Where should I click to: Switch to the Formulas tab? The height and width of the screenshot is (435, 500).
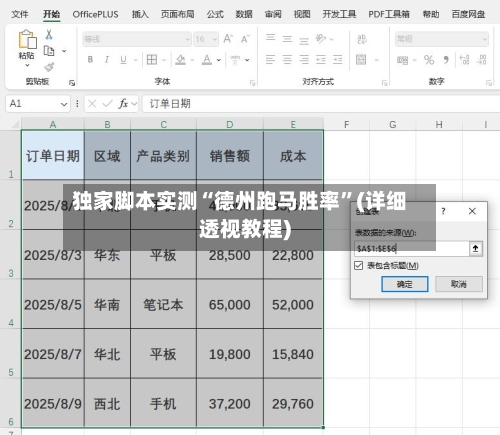tap(215, 14)
